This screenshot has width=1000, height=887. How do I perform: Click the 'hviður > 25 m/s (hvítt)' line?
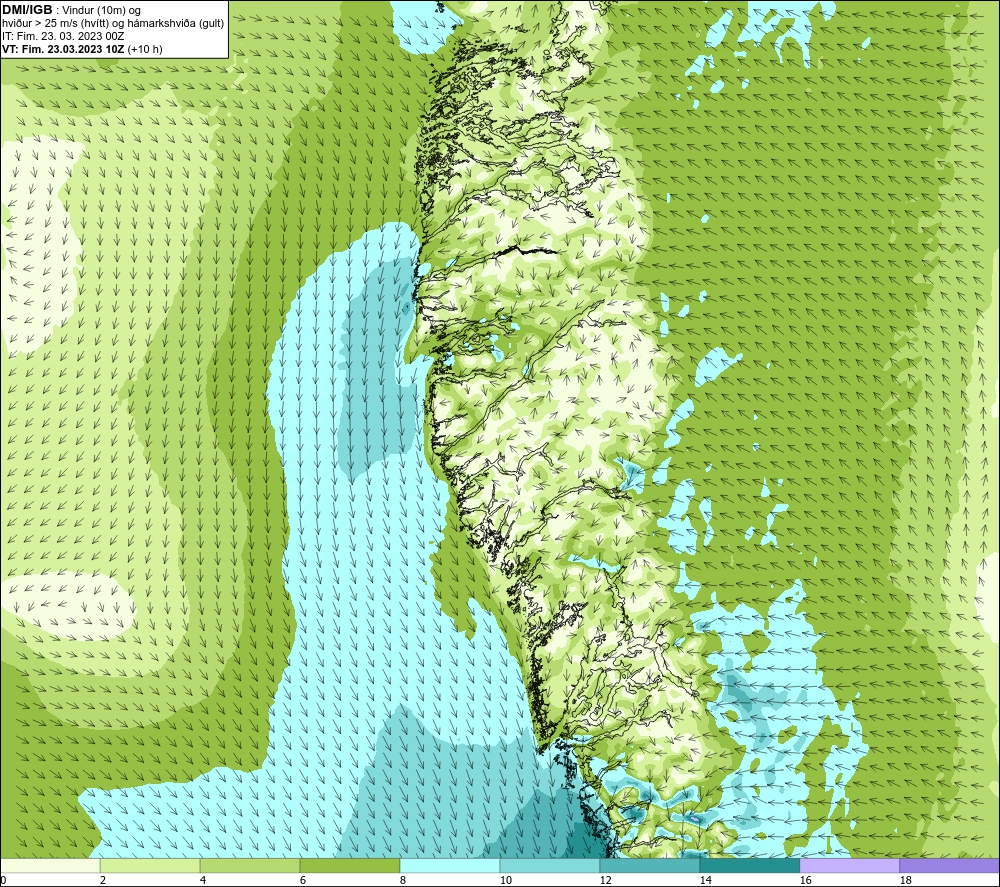click(x=55, y=24)
